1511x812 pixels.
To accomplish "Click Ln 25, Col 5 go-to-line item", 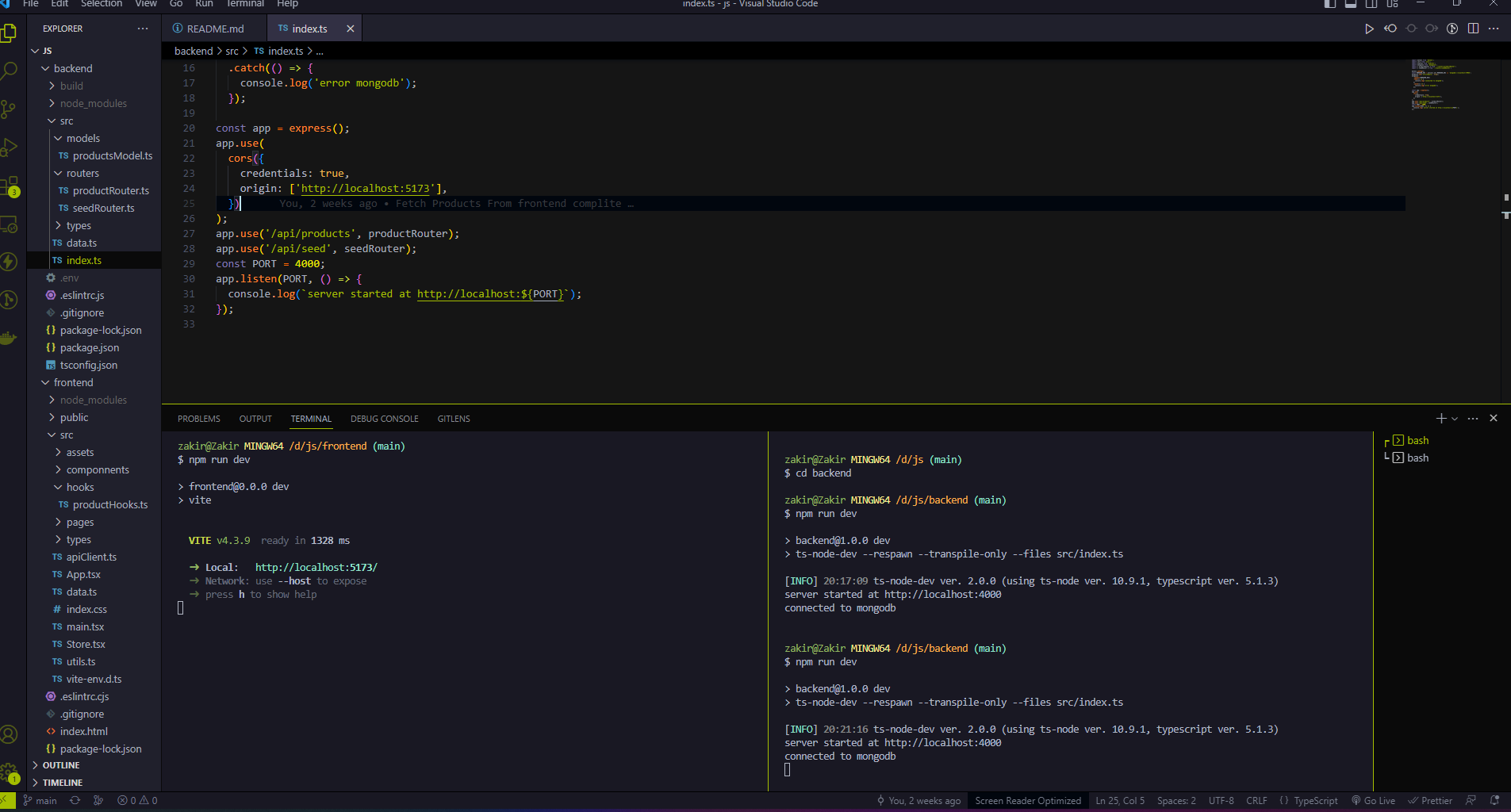I will [x=1120, y=801].
